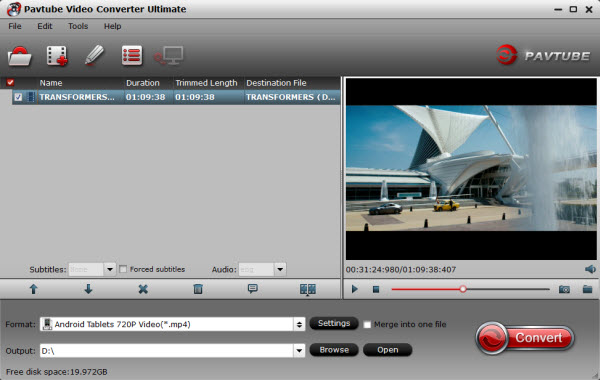Click the Load Disc toolbar icon
The image size is (600, 380).
[x=20, y=56]
